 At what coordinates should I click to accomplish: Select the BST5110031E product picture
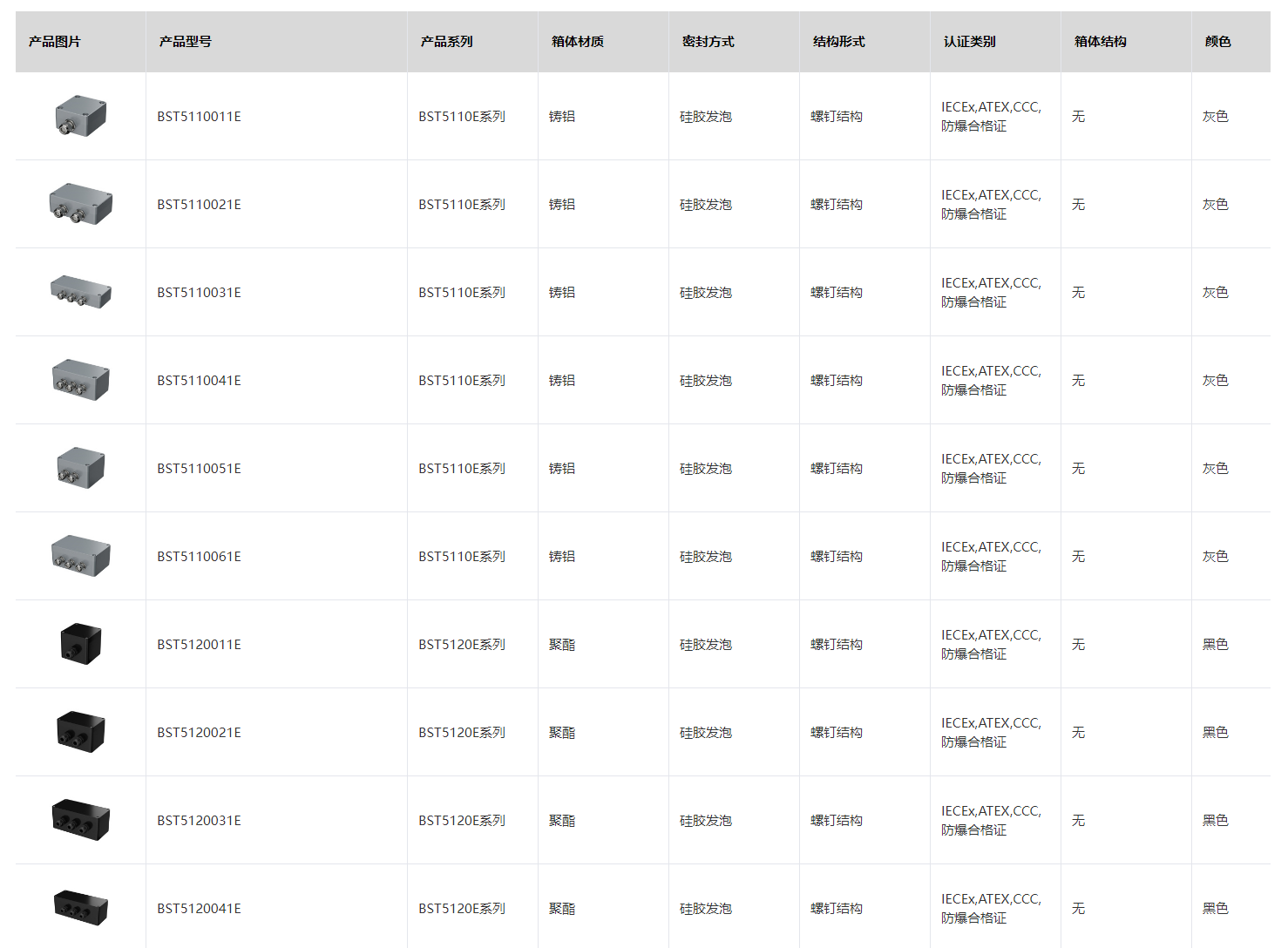80,292
